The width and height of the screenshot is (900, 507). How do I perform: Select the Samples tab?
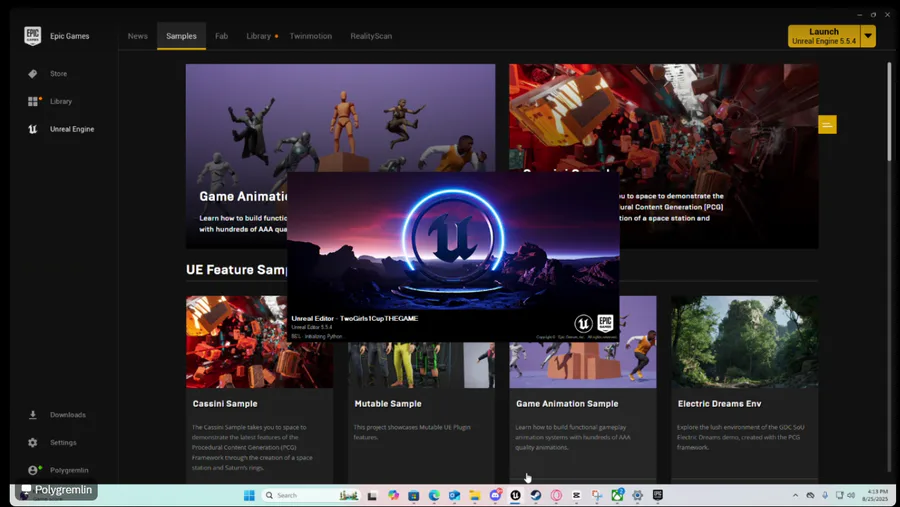[x=181, y=36]
